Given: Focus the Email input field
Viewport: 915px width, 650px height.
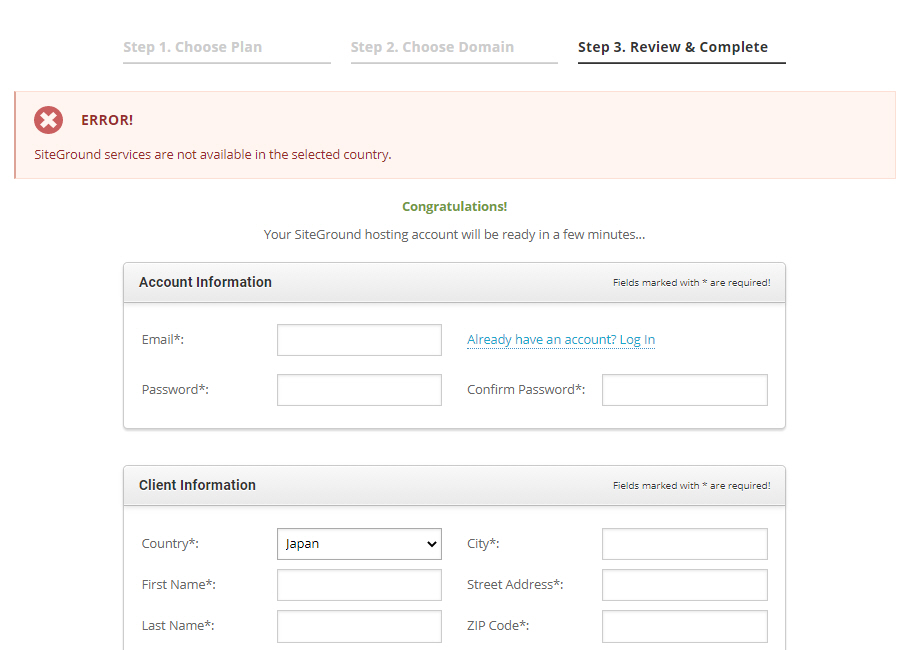Looking at the screenshot, I should [x=359, y=340].
